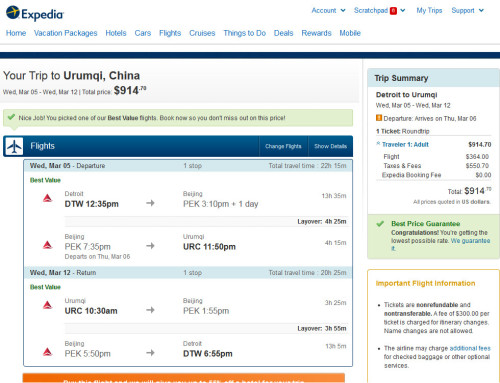Image resolution: width=500 pixels, height=383 pixels.
Task: Click Departs on Thu, Mar 06 note
Action: [x=97, y=257]
